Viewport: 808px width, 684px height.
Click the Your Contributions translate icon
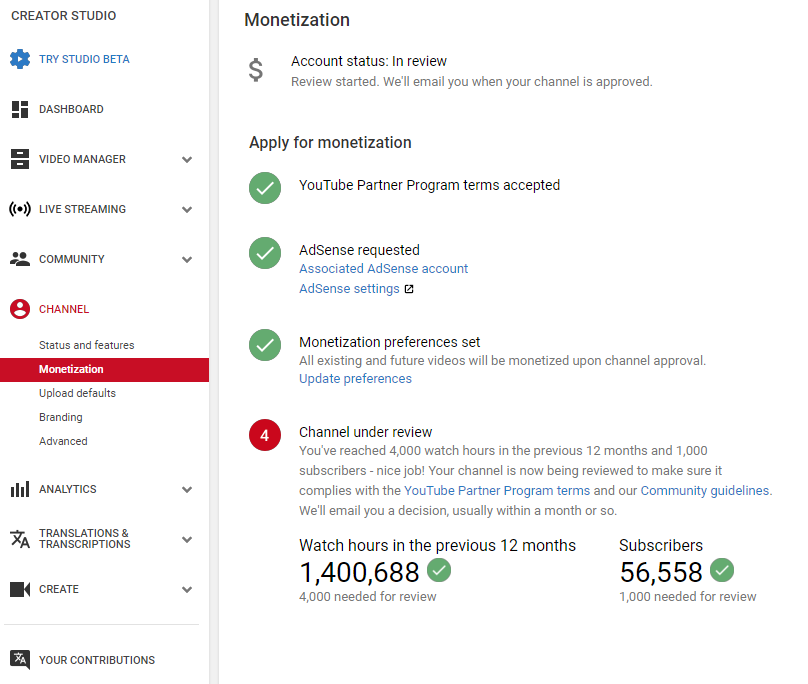click(x=20, y=660)
